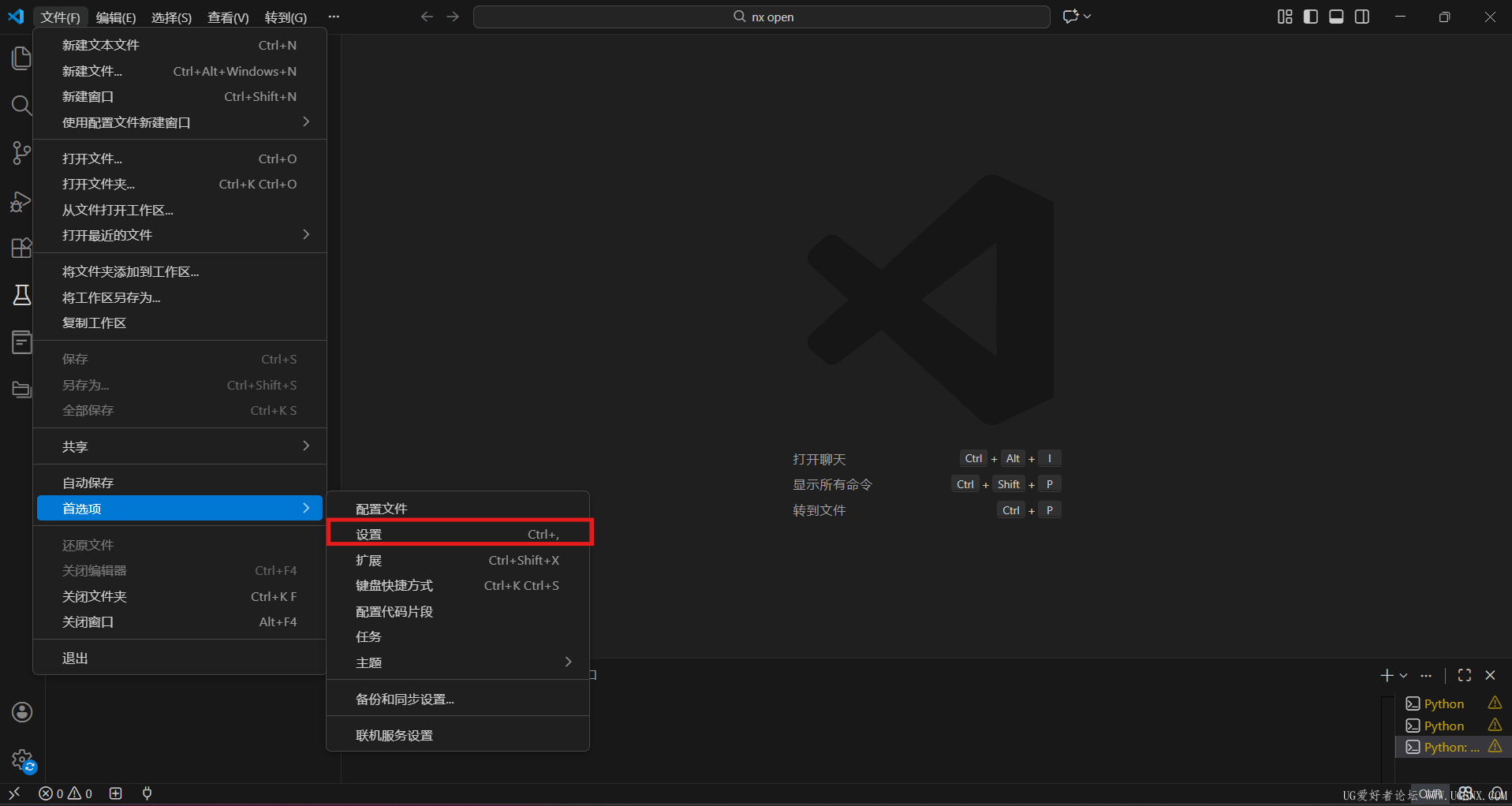Click the plus icon for new terminal

point(1387,675)
